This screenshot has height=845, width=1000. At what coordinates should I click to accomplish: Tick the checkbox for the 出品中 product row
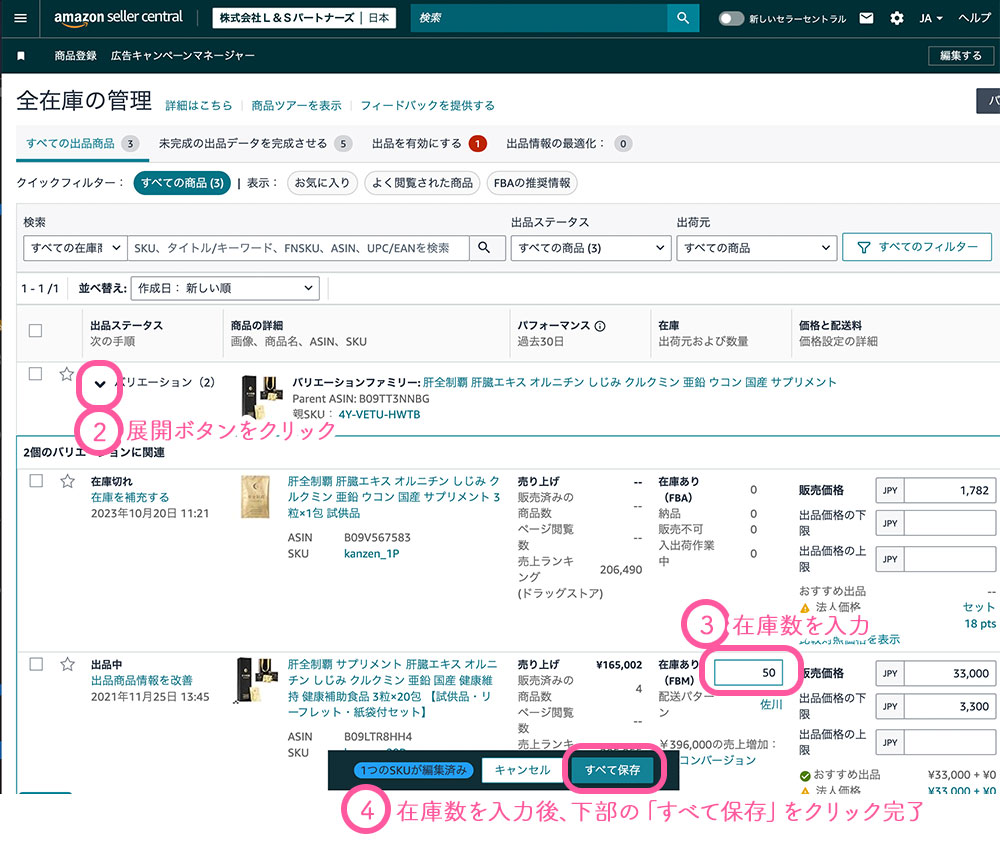point(36,664)
